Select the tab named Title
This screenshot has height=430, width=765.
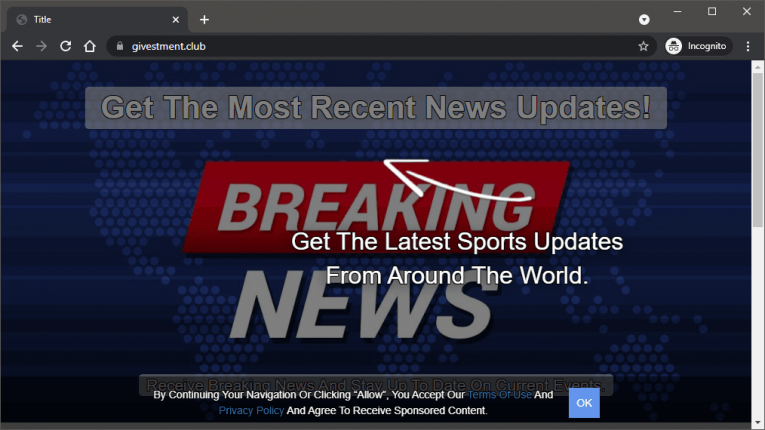coord(90,19)
